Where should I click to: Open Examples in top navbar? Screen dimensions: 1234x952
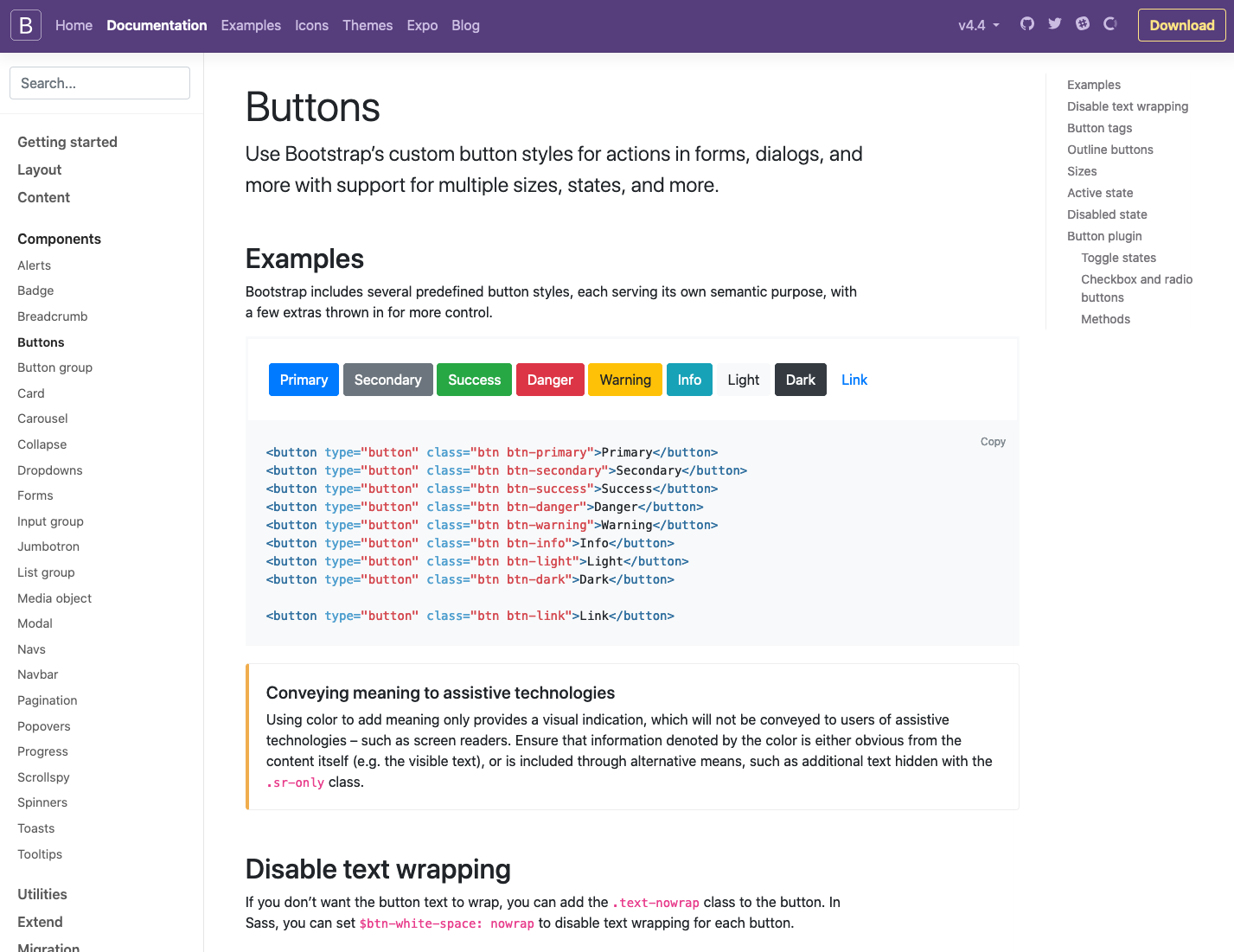(x=251, y=25)
